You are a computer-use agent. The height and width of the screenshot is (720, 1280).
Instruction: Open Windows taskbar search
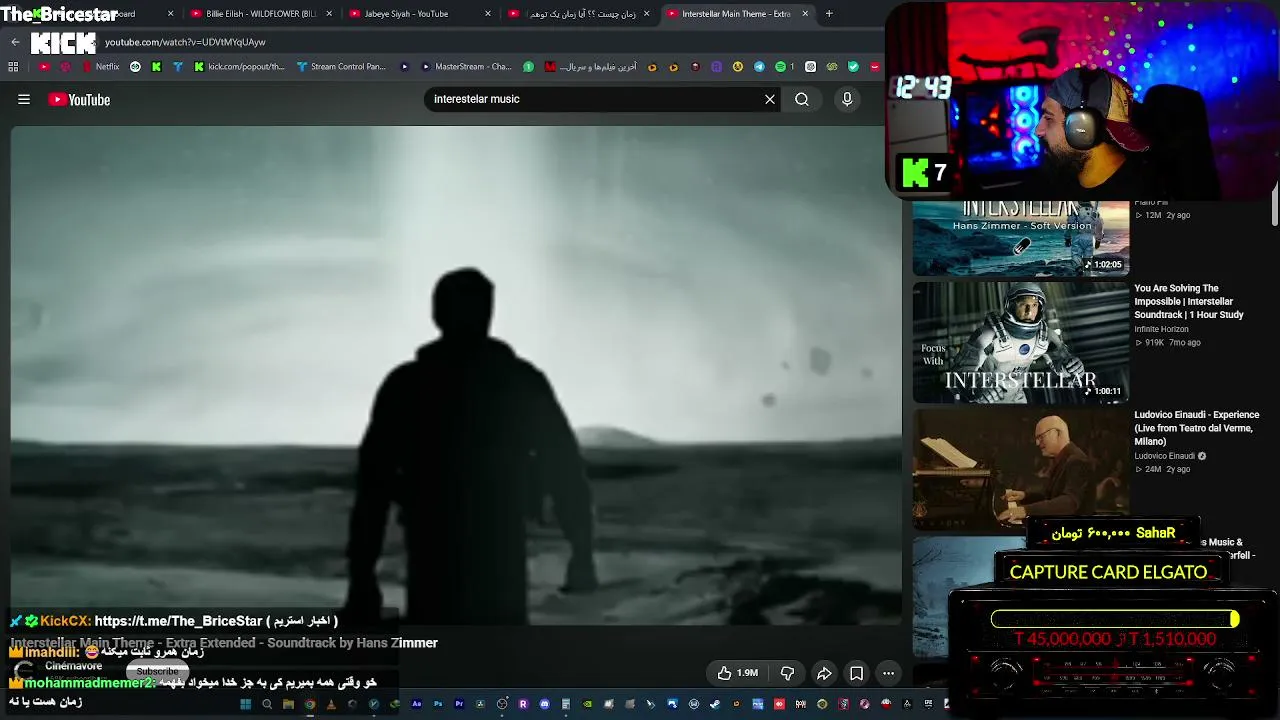[267, 704]
